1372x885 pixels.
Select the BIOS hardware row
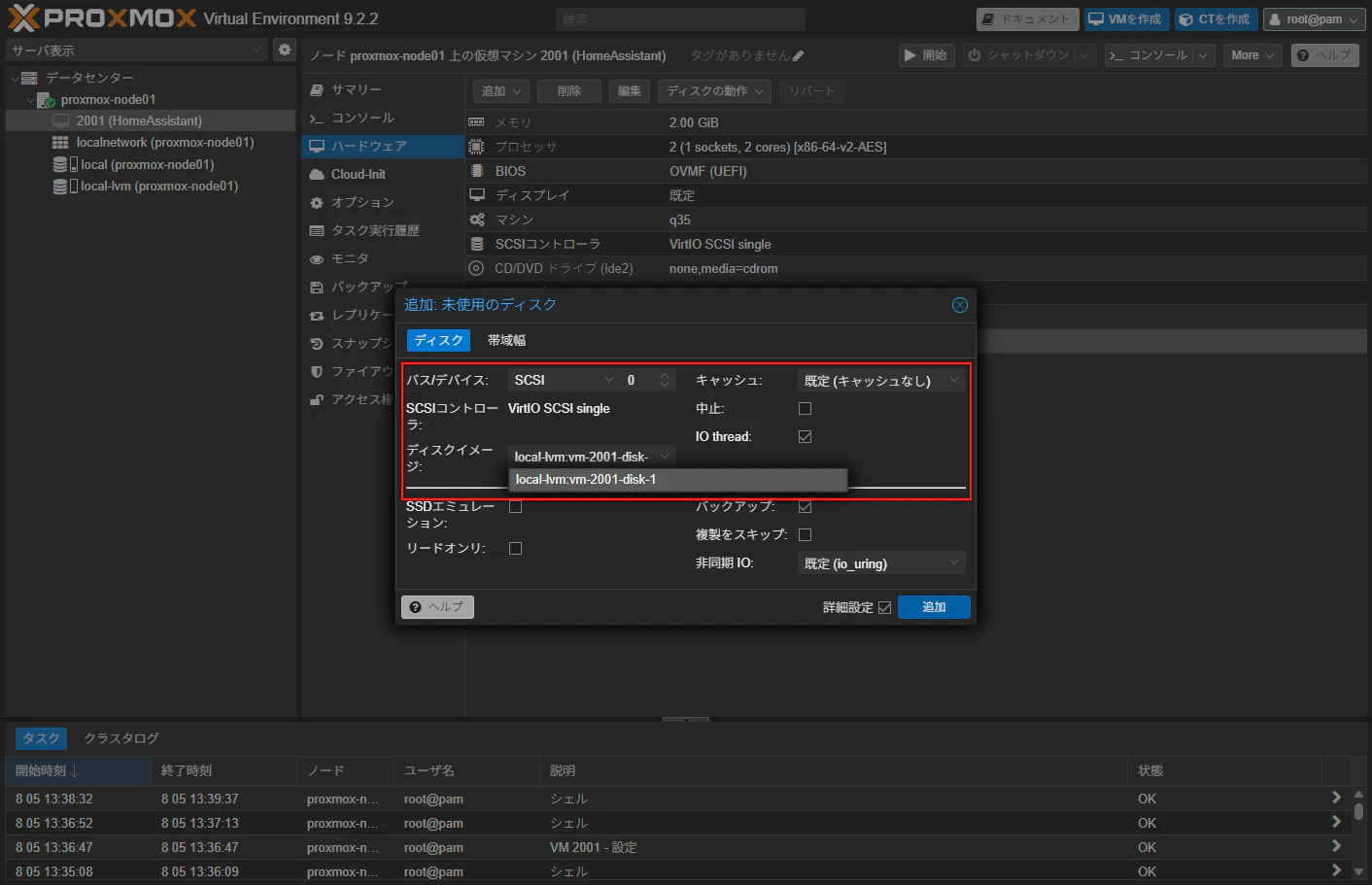click(915, 171)
